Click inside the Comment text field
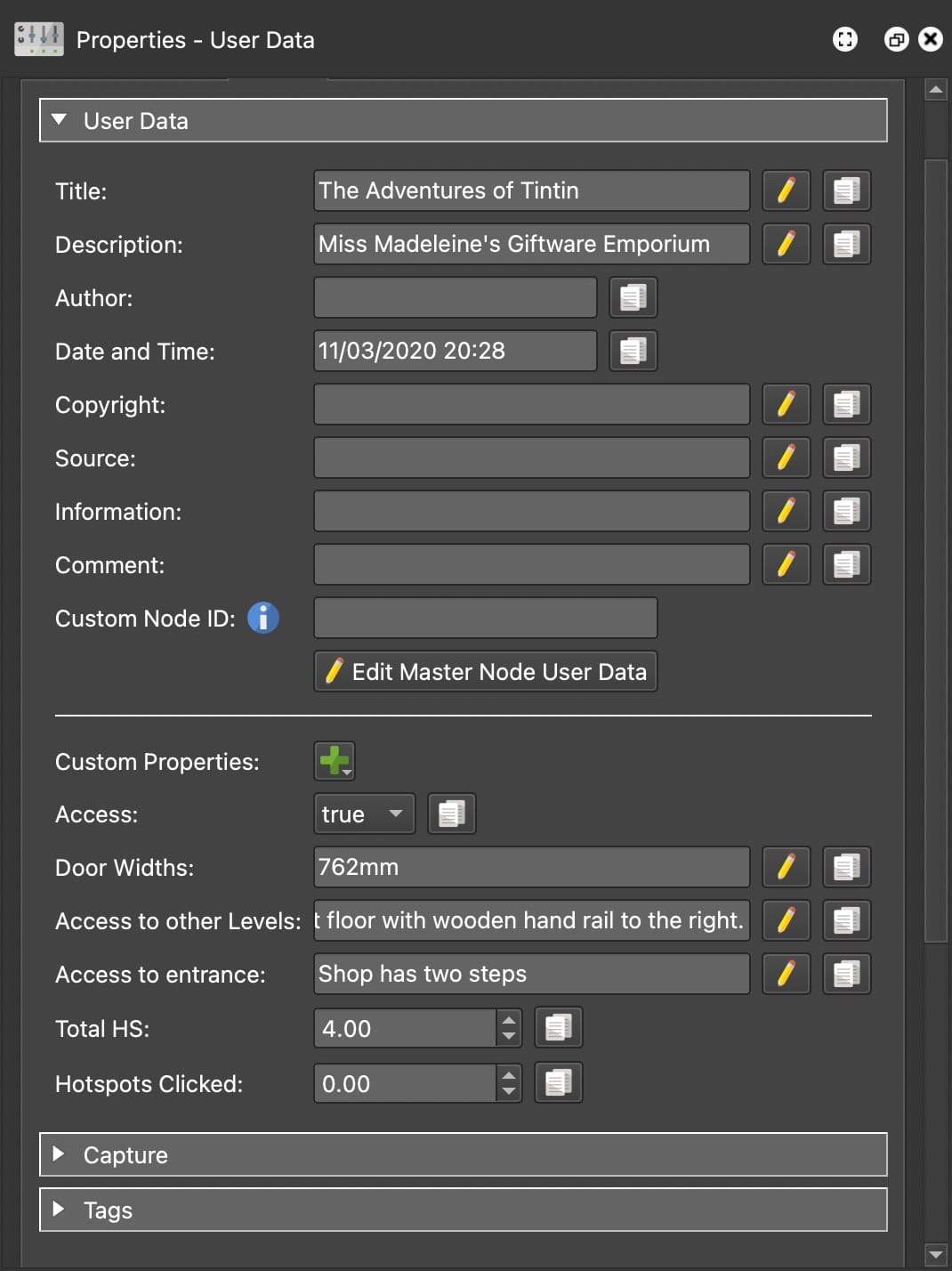 point(531,564)
